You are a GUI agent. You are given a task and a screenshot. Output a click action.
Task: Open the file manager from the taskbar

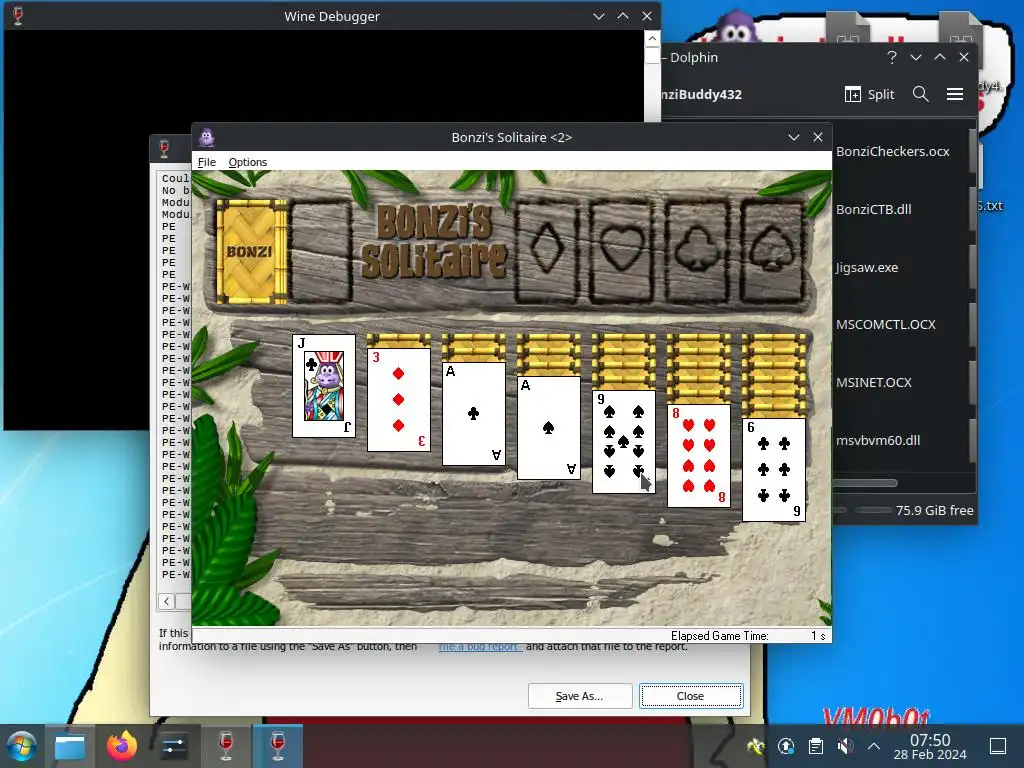[70, 746]
